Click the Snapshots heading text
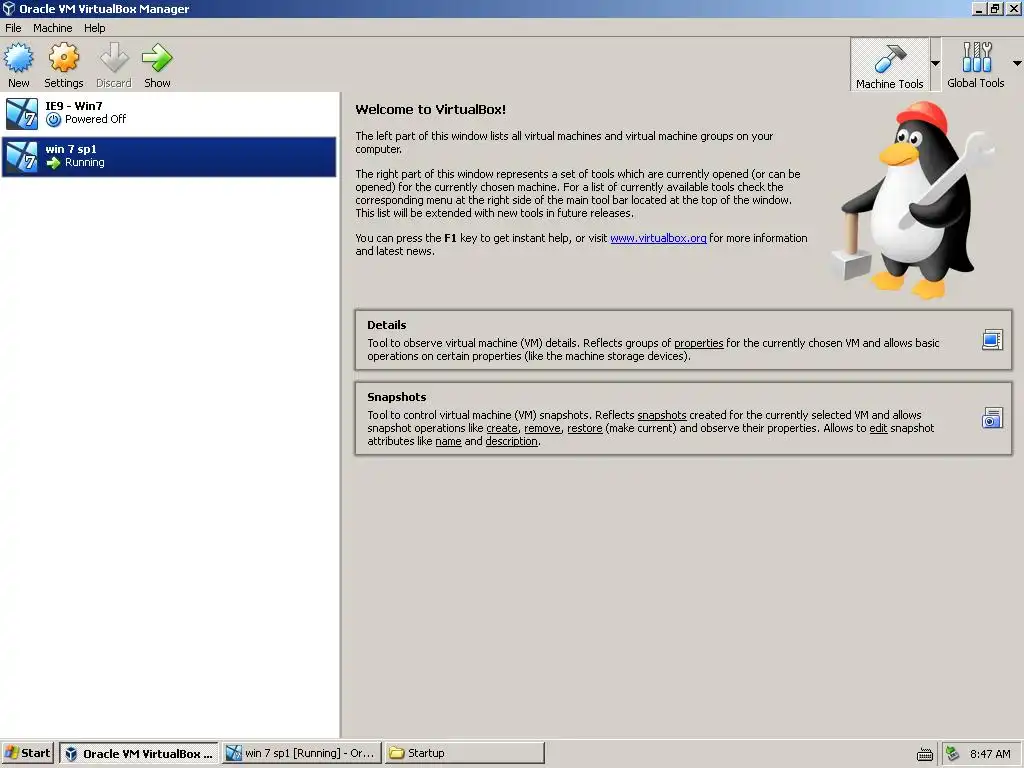1024x768 pixels. pyautogui.click(x=396, y=396)
